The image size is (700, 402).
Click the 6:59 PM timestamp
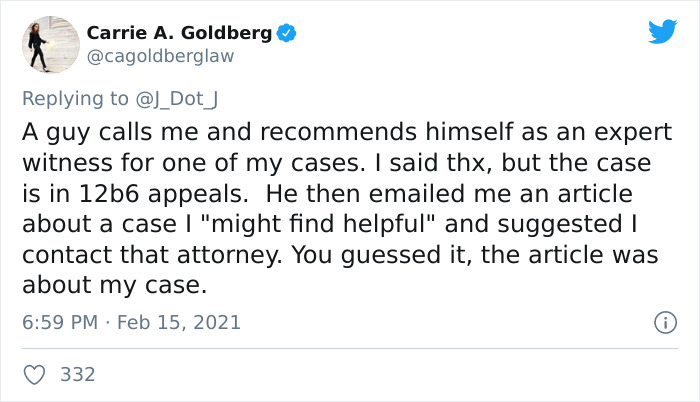[x=60, y=323]
